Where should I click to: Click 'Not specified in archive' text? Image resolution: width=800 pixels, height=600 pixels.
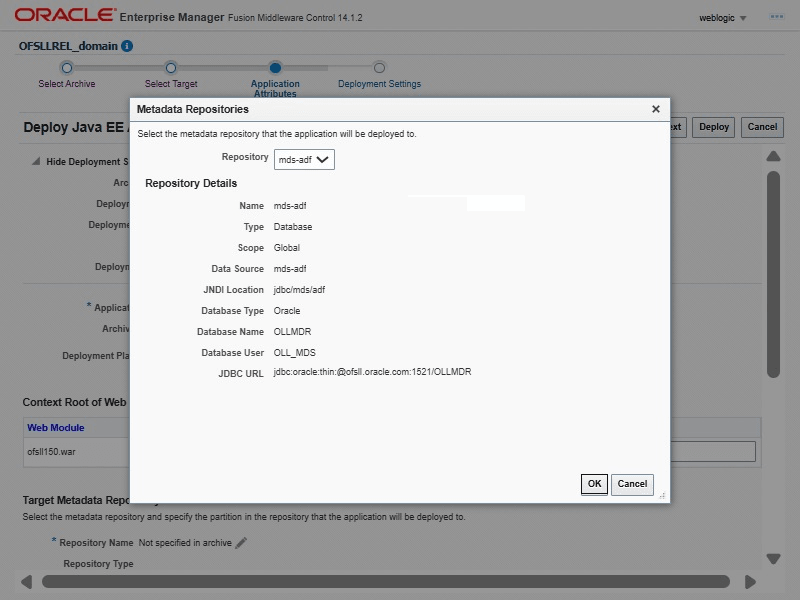pyautogui.click(x=185, y=543)
